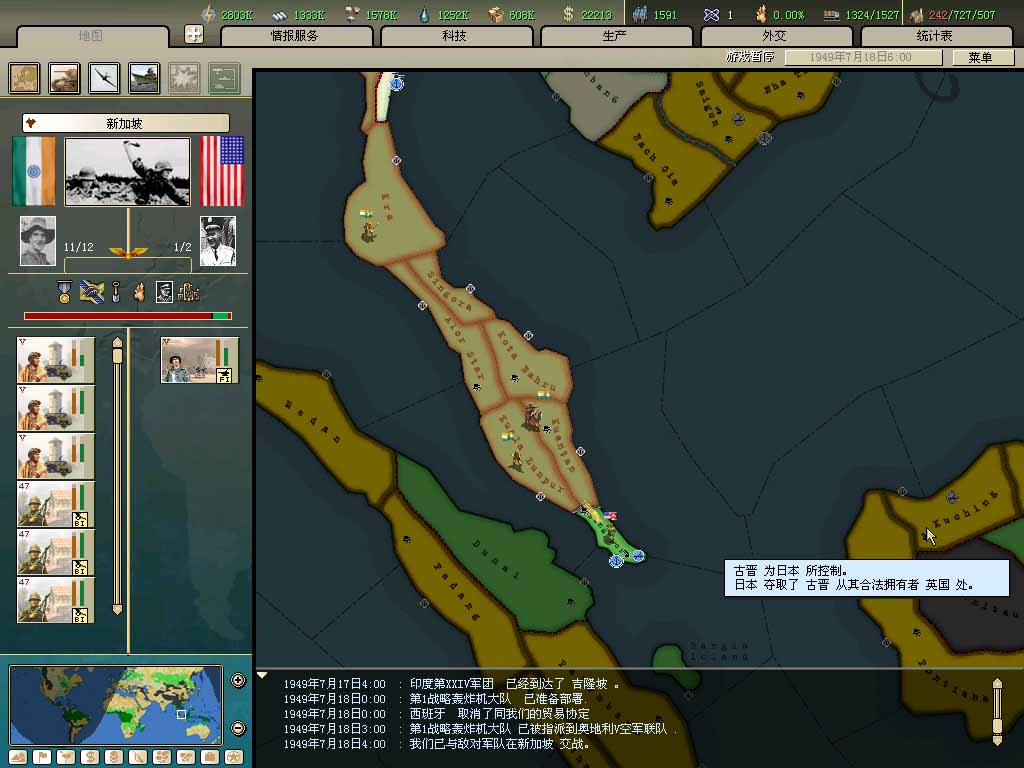
Task: Click the 1949年7月18日6:00 date field
Action: 862,57
